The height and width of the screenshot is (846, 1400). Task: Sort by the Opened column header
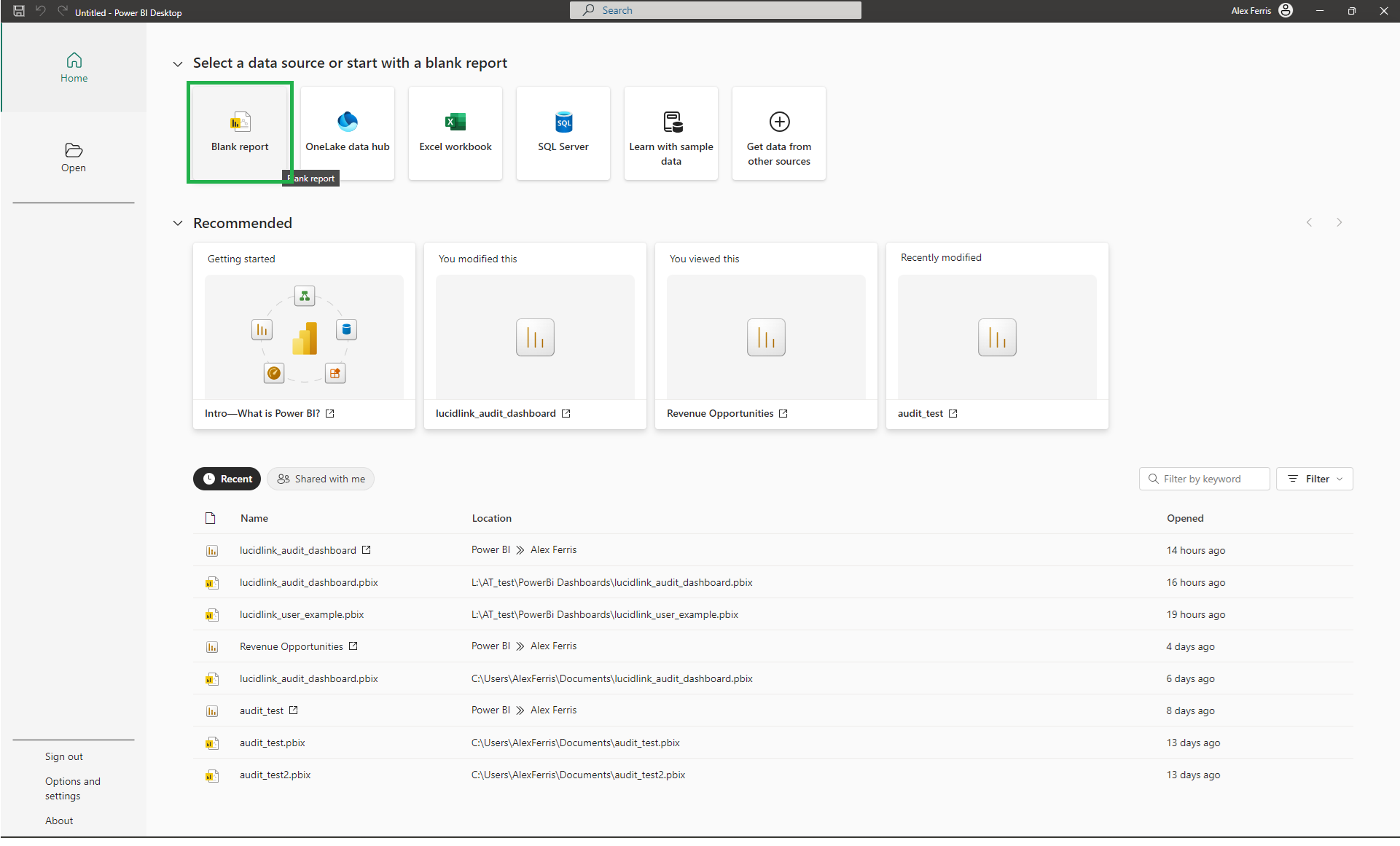tap(1185, 518)
